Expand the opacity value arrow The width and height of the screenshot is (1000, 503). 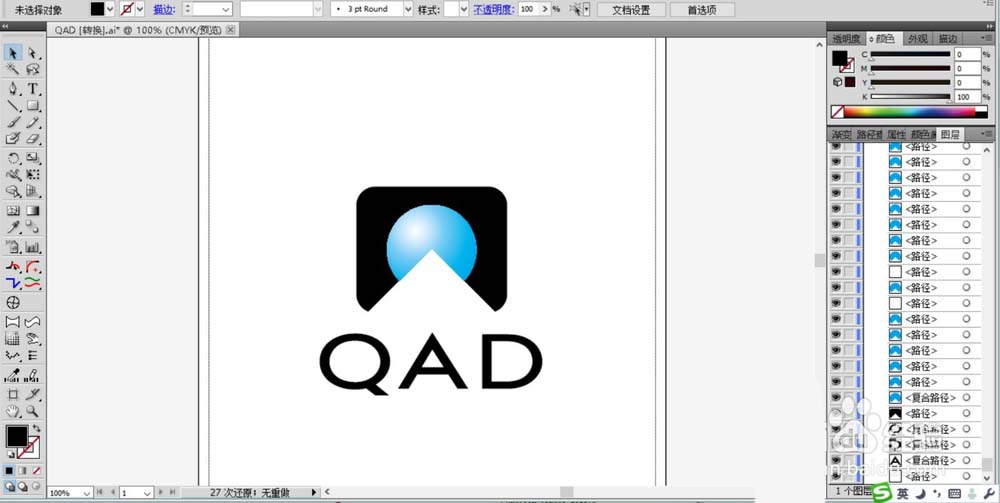(x=545, y=9)
